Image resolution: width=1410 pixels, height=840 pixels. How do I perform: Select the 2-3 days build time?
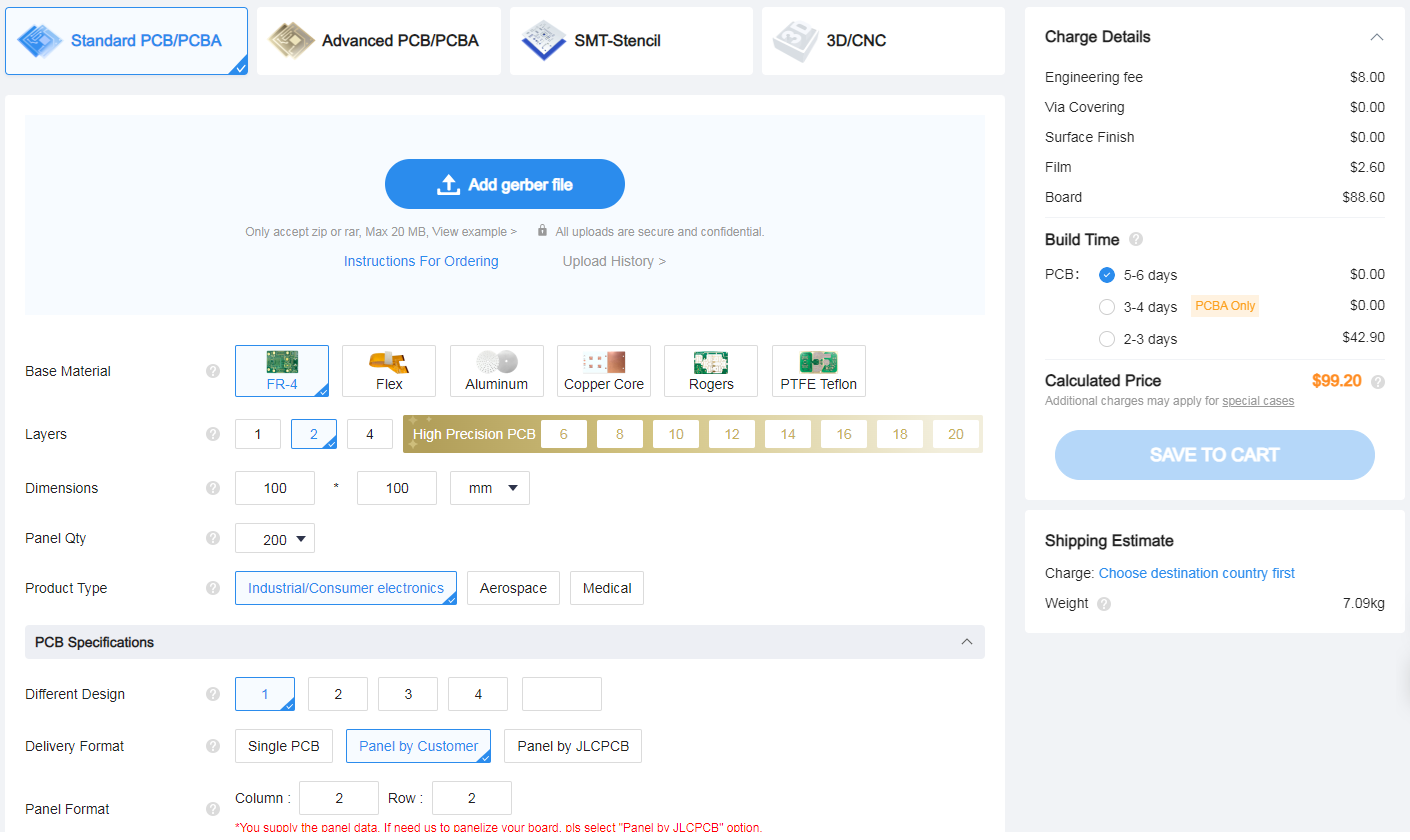pos(1107,339)
